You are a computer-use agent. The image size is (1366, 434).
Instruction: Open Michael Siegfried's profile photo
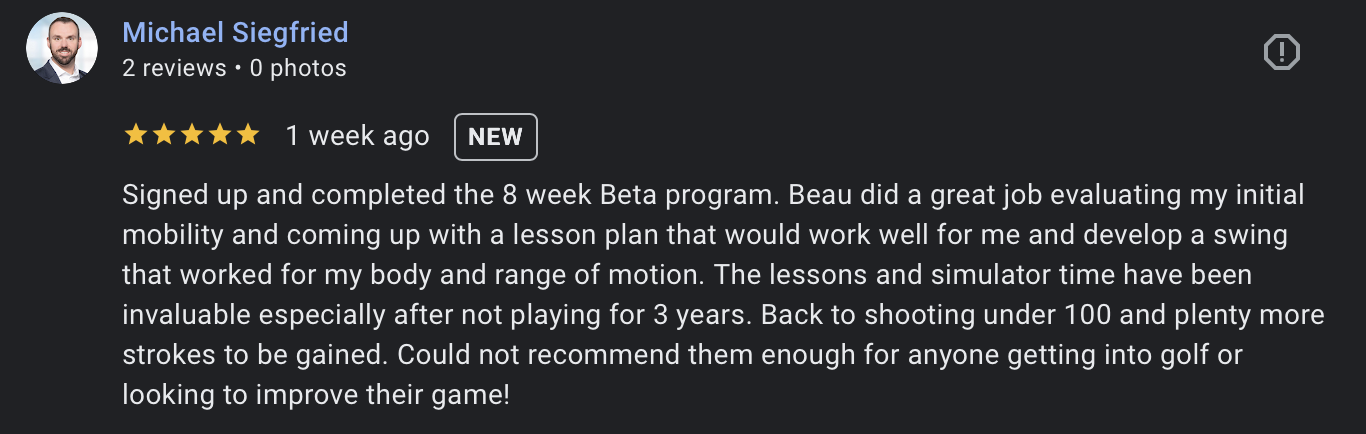(x=62, y=48)
